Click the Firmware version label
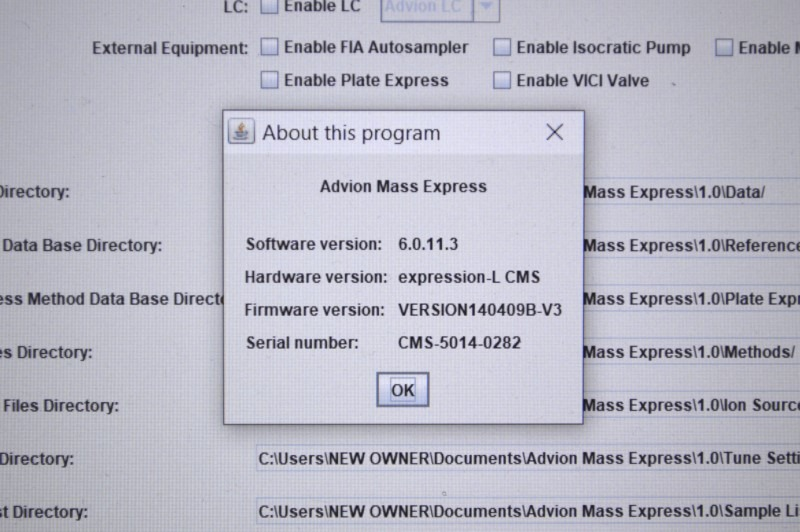The image size is (800, 532). [314, 310]
